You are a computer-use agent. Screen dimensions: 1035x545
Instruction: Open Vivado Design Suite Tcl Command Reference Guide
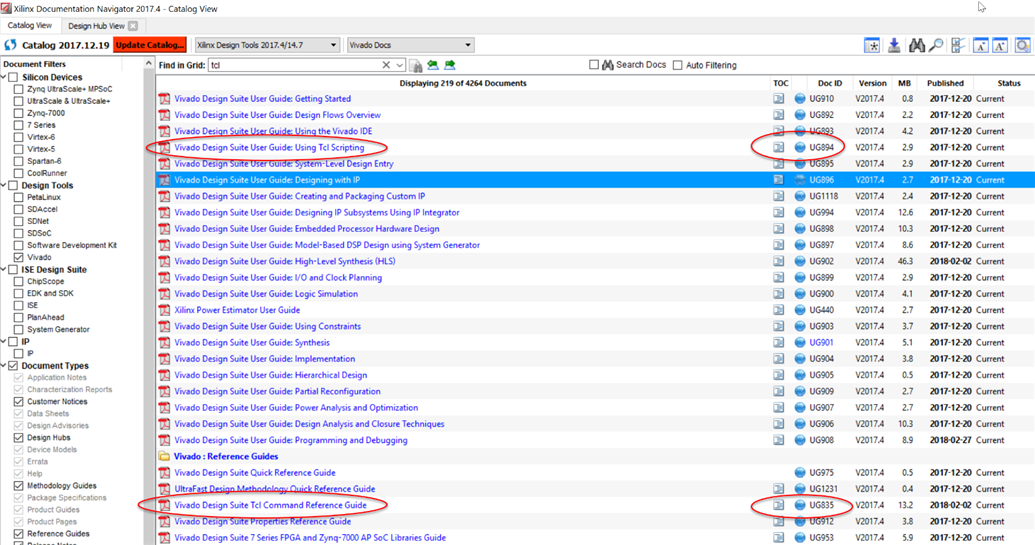click(271, 505)
